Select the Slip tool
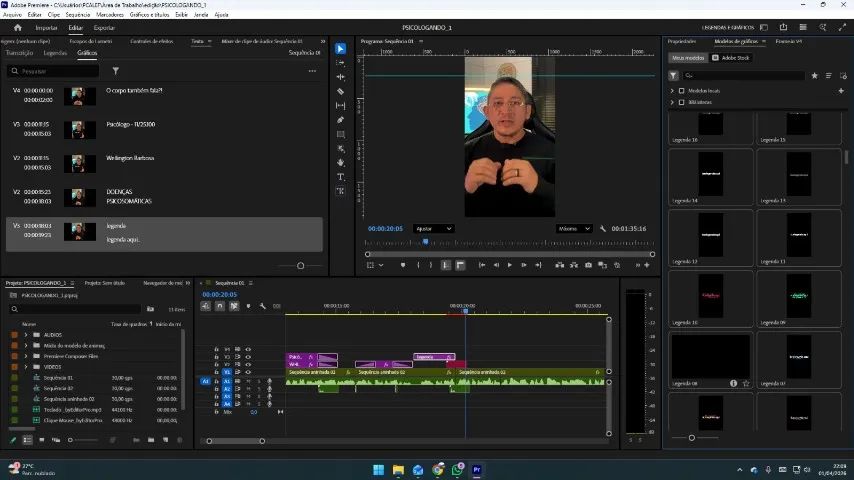The height and width of the screenshot is (480, 854). click(x=340, y=105)
